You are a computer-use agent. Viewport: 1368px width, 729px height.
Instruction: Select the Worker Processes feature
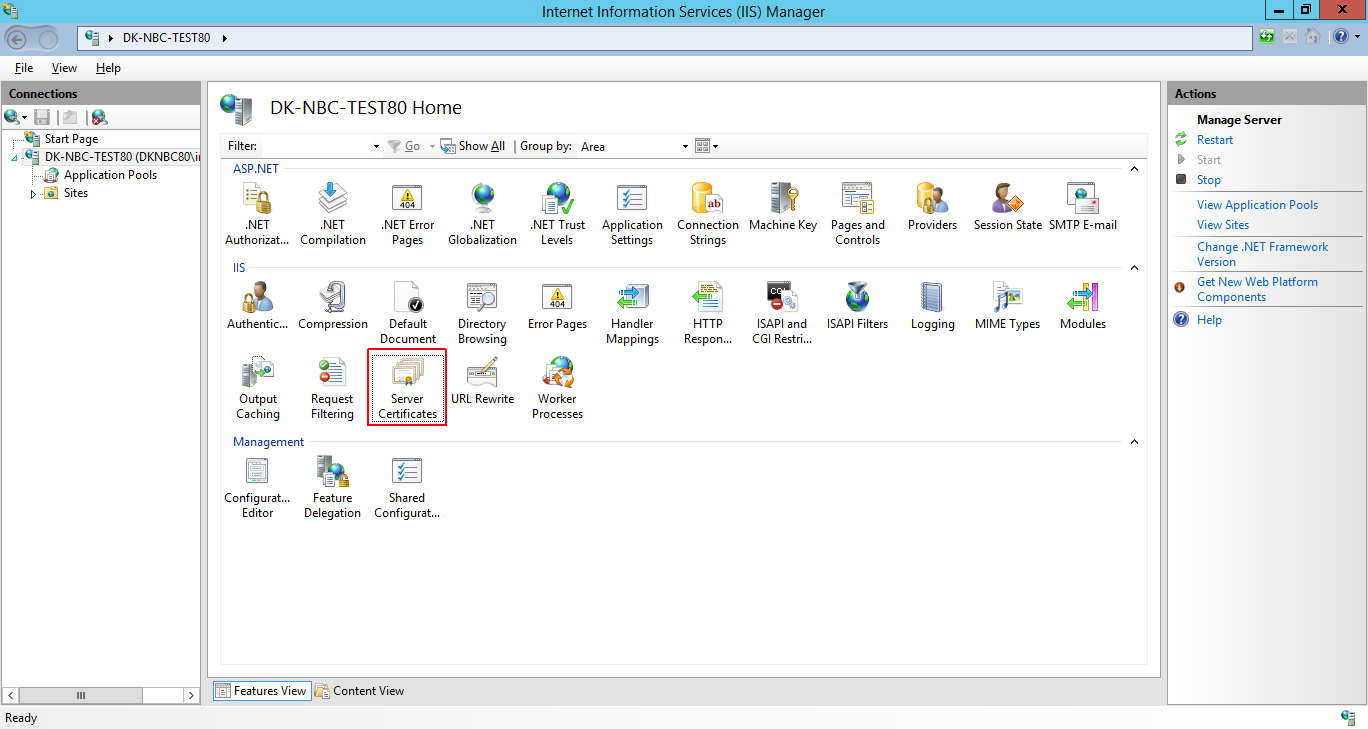556,387
